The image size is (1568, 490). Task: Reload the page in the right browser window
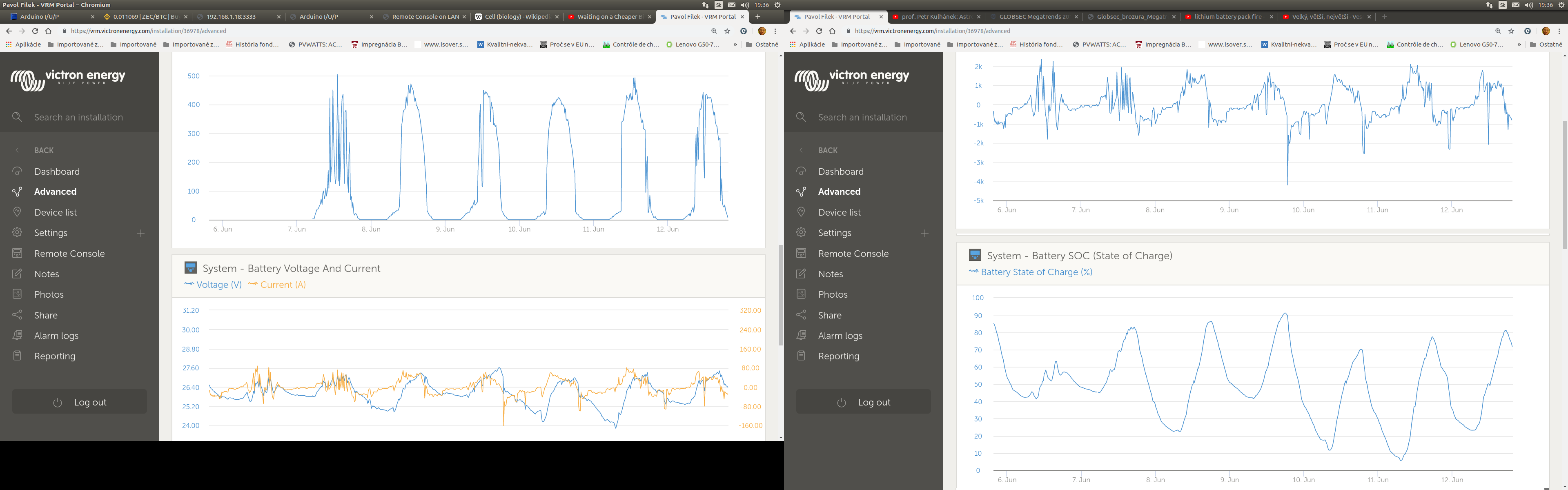[819, 31]
